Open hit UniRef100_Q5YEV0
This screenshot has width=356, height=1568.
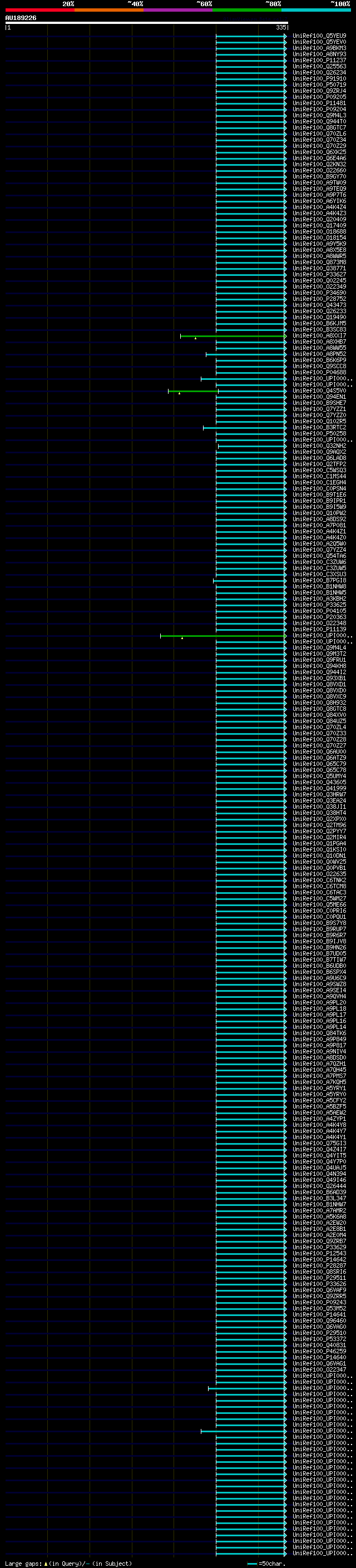(x=319, y=42)
